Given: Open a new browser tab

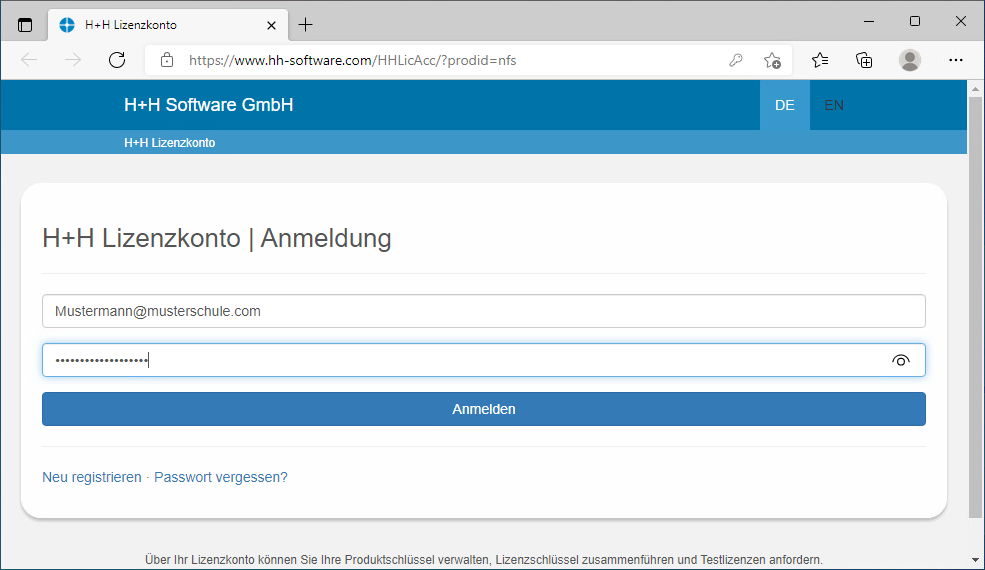Looking at the screenshot, I should [x=305, y=25].
